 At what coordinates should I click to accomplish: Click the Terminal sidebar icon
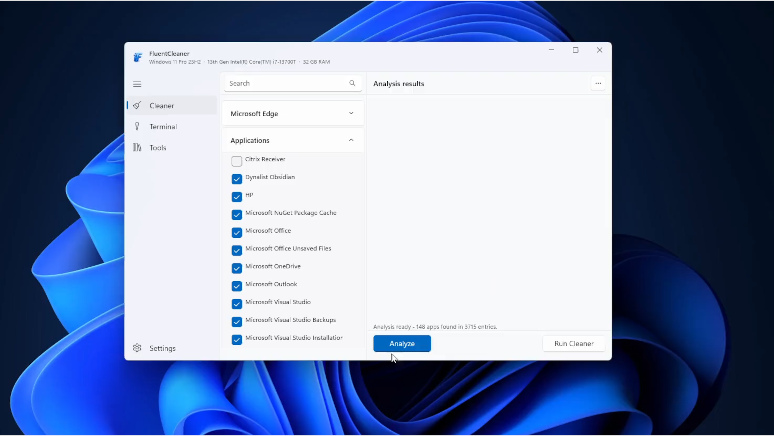137,126
